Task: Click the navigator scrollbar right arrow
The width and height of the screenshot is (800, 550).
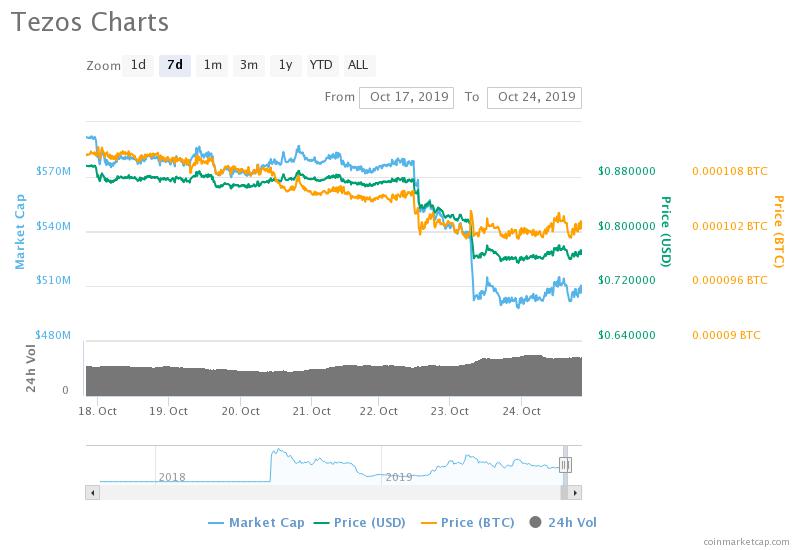Action: pyautogui.click(x=575, y=493)
